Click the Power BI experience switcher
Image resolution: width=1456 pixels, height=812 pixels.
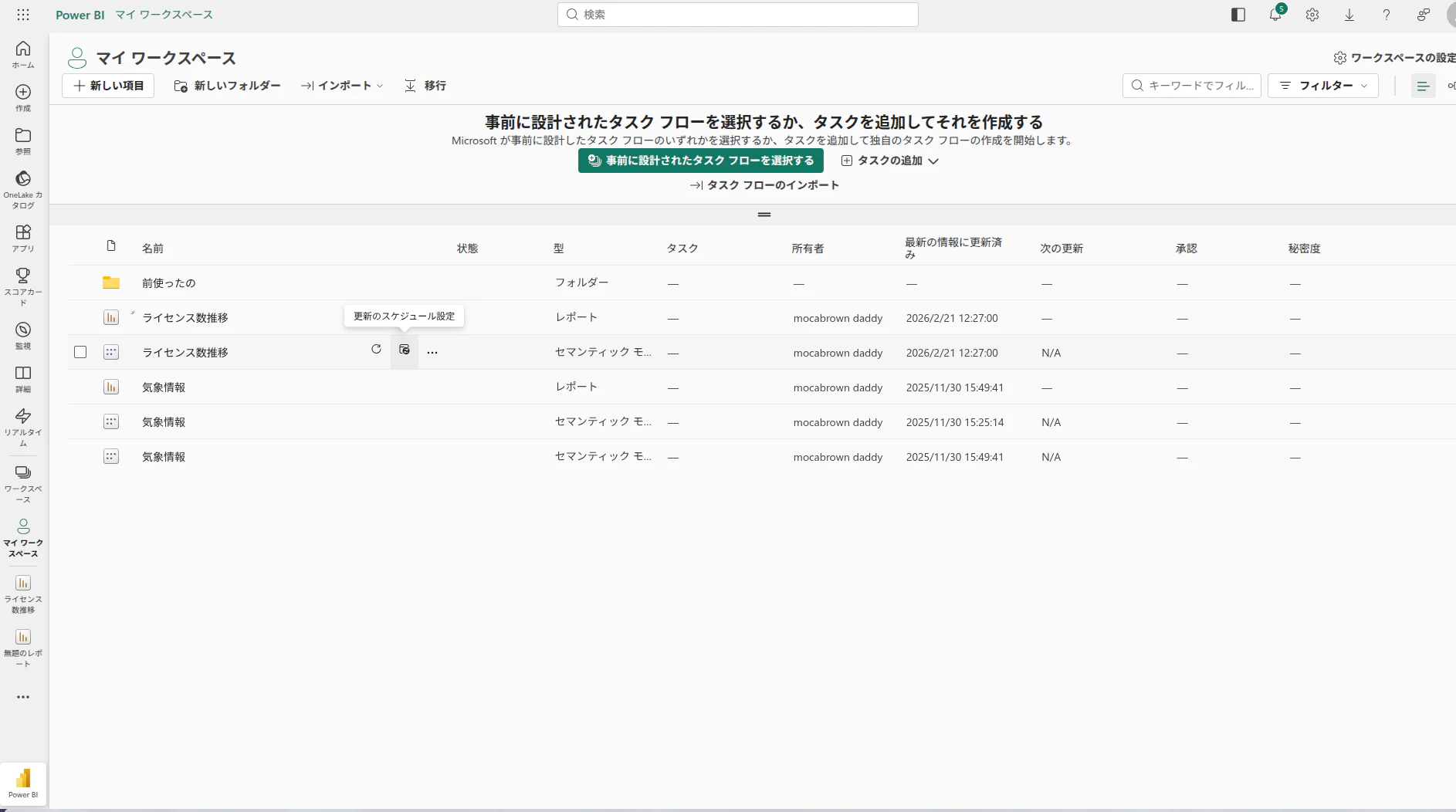(23, 783)
